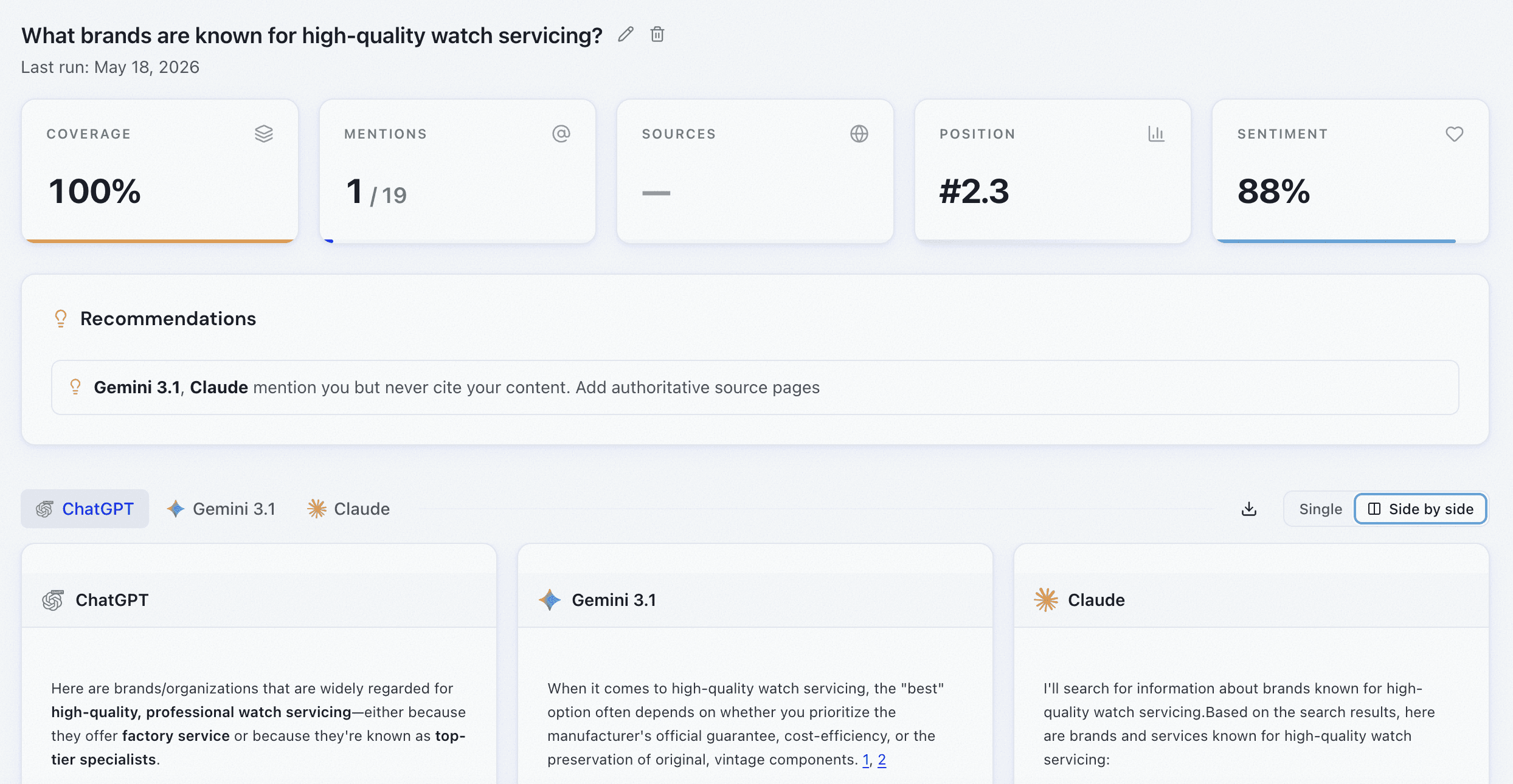This screenshot has width=1513, height=784.
Task: Click the Mentions at-sign icon
Action: pos(561,134)
